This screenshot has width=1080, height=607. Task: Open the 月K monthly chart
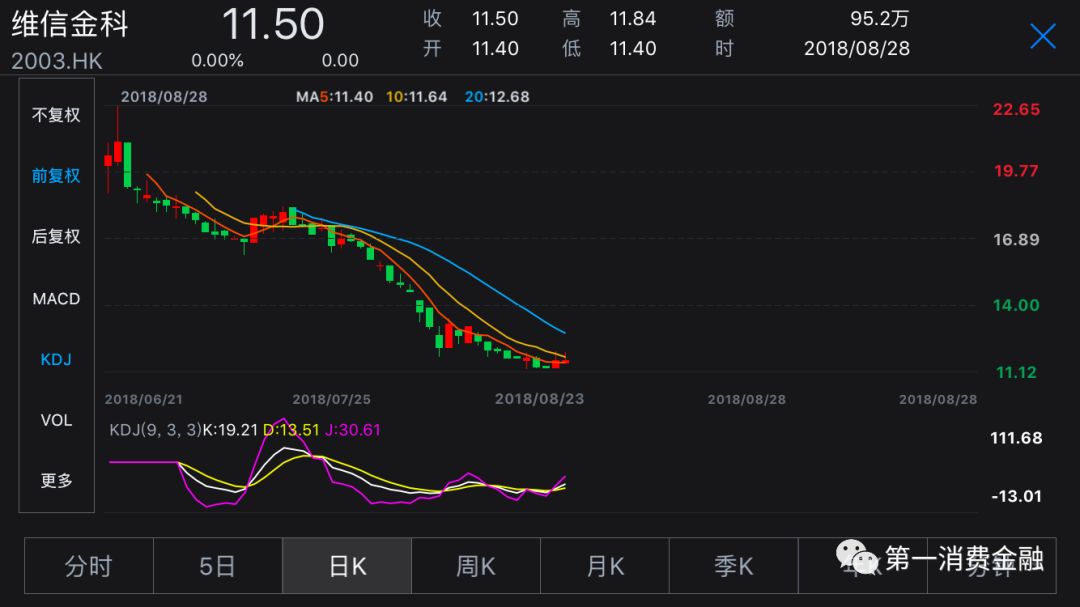604,566
